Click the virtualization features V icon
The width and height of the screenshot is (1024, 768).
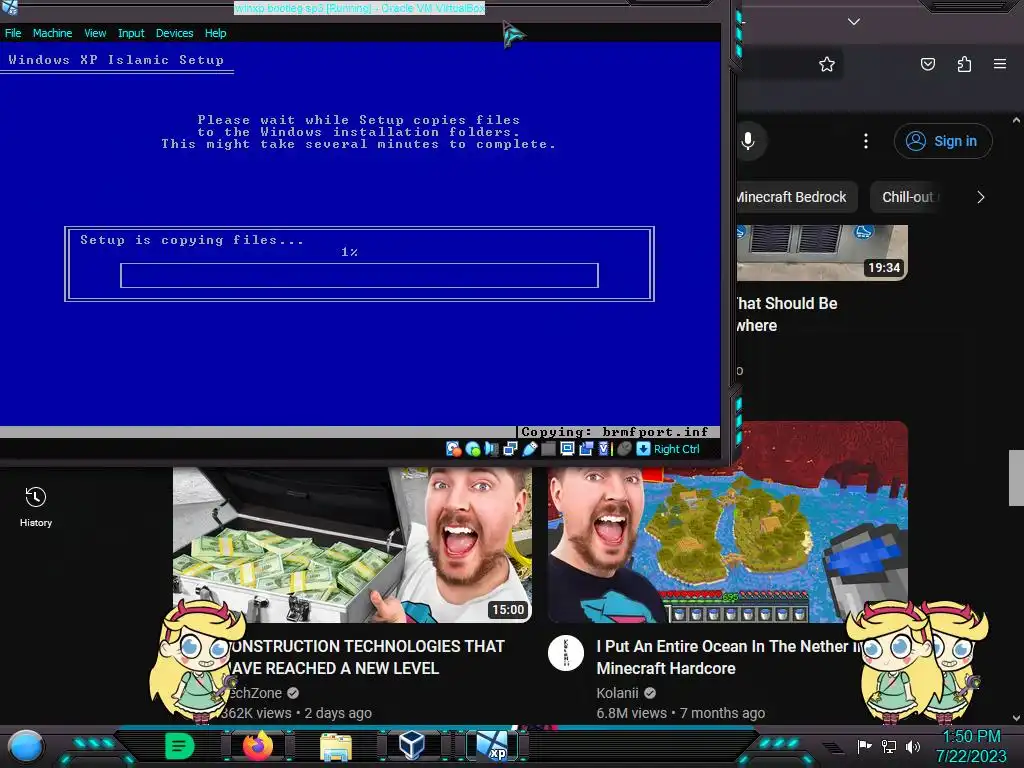(604, 449)
